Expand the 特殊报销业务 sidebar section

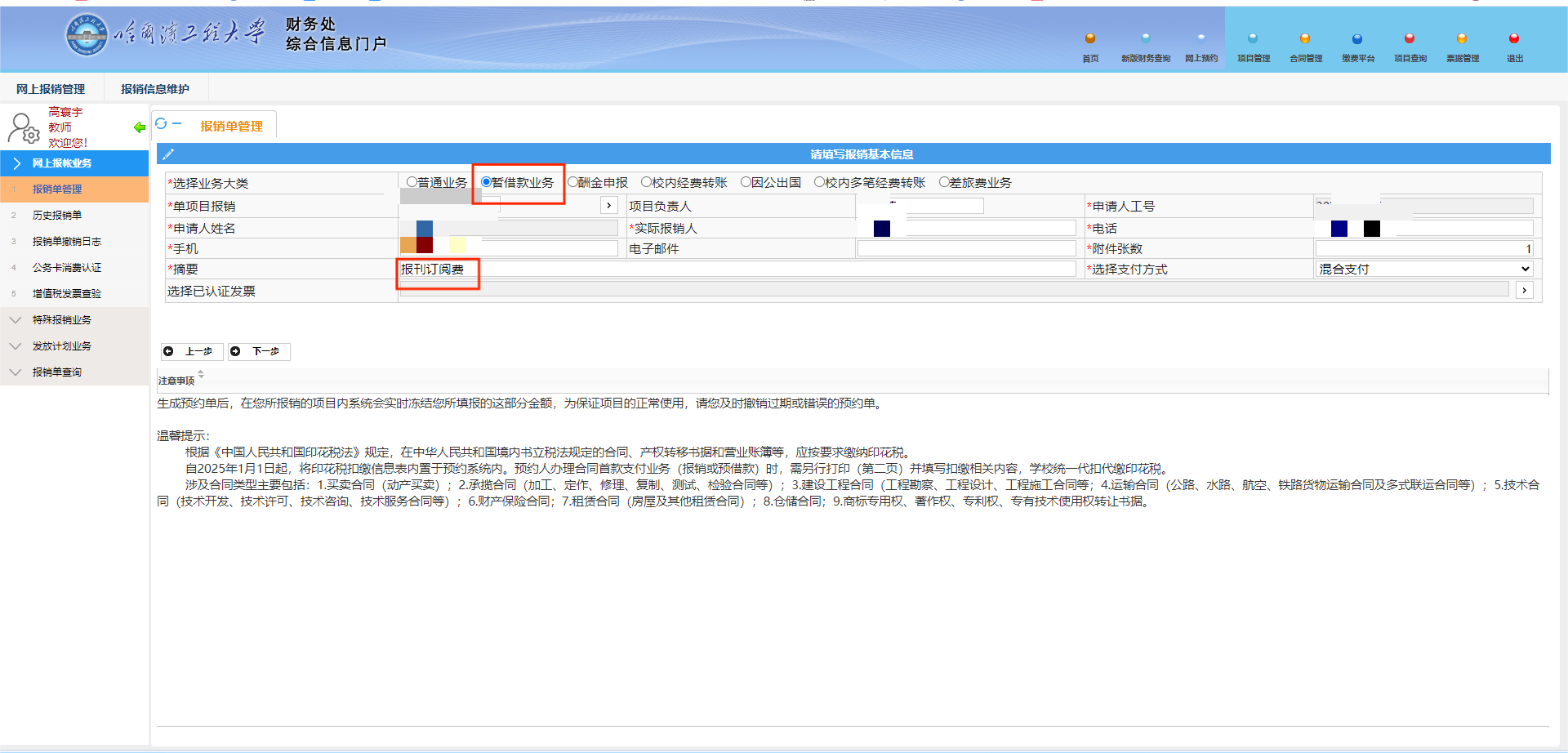point(62,320)
